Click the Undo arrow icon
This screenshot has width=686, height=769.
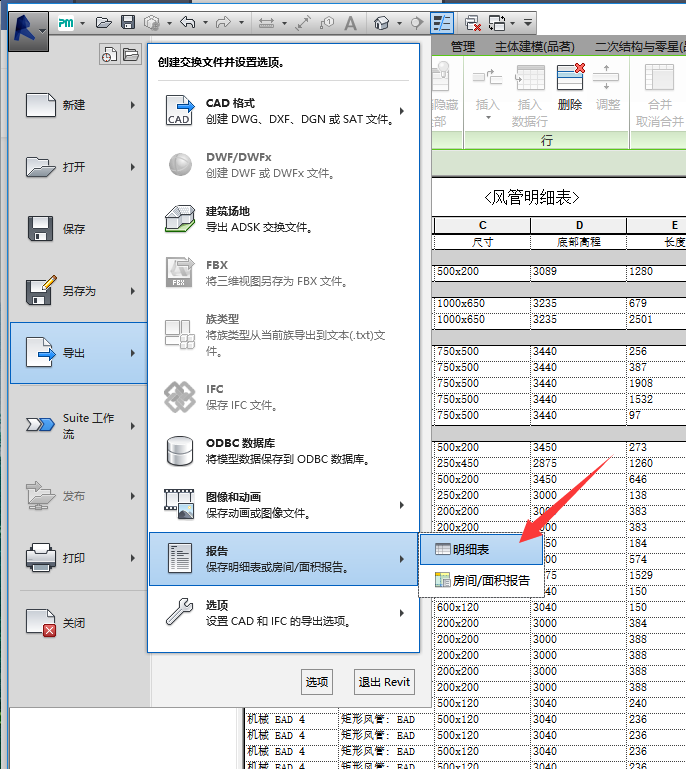[188, 23]
